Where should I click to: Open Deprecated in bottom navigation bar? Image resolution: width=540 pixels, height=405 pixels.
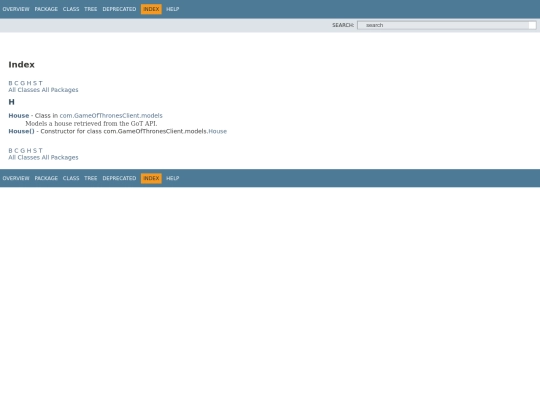(119, 178)
